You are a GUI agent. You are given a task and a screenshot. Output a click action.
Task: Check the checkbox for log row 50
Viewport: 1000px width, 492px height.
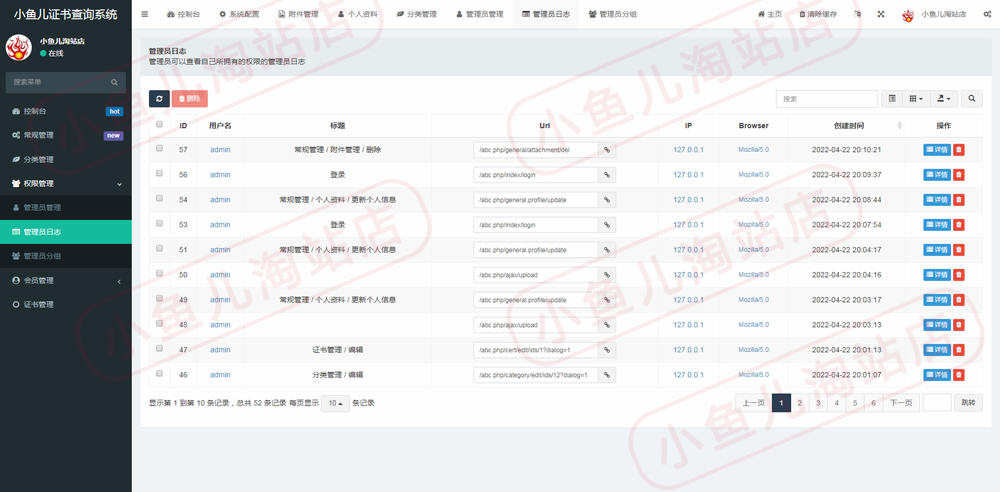[x=159, y=273]
